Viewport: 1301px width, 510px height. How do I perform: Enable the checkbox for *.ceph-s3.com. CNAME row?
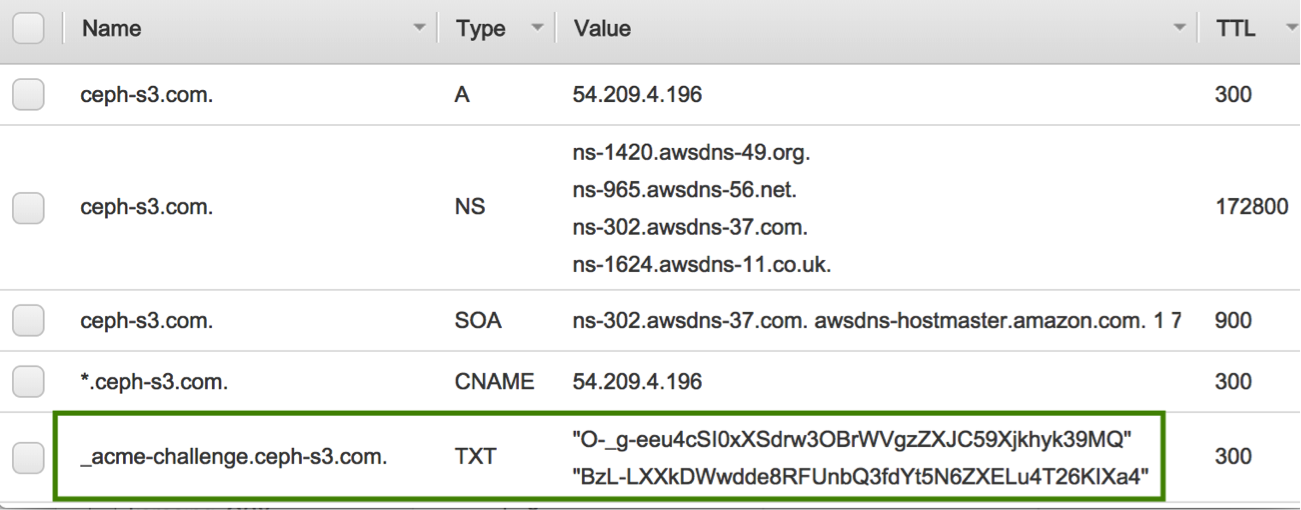(27, 380)
